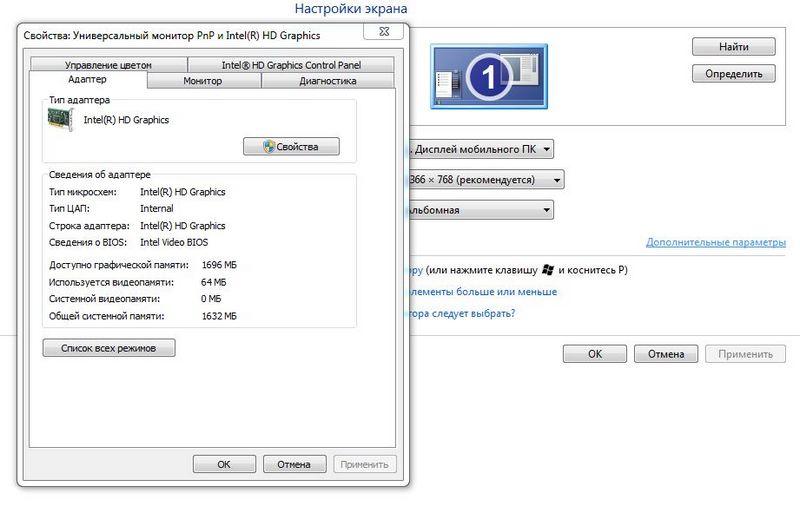Open the Дополнительные параметры link
The height and width of the screenshot is (520, 800).
point(715,242)
